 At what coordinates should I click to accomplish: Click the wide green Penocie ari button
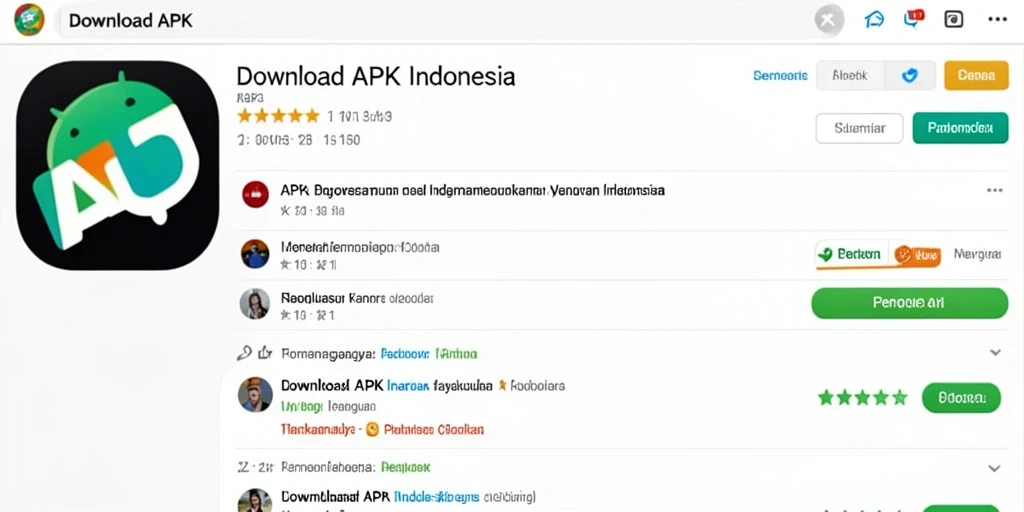tap(910, 303)
